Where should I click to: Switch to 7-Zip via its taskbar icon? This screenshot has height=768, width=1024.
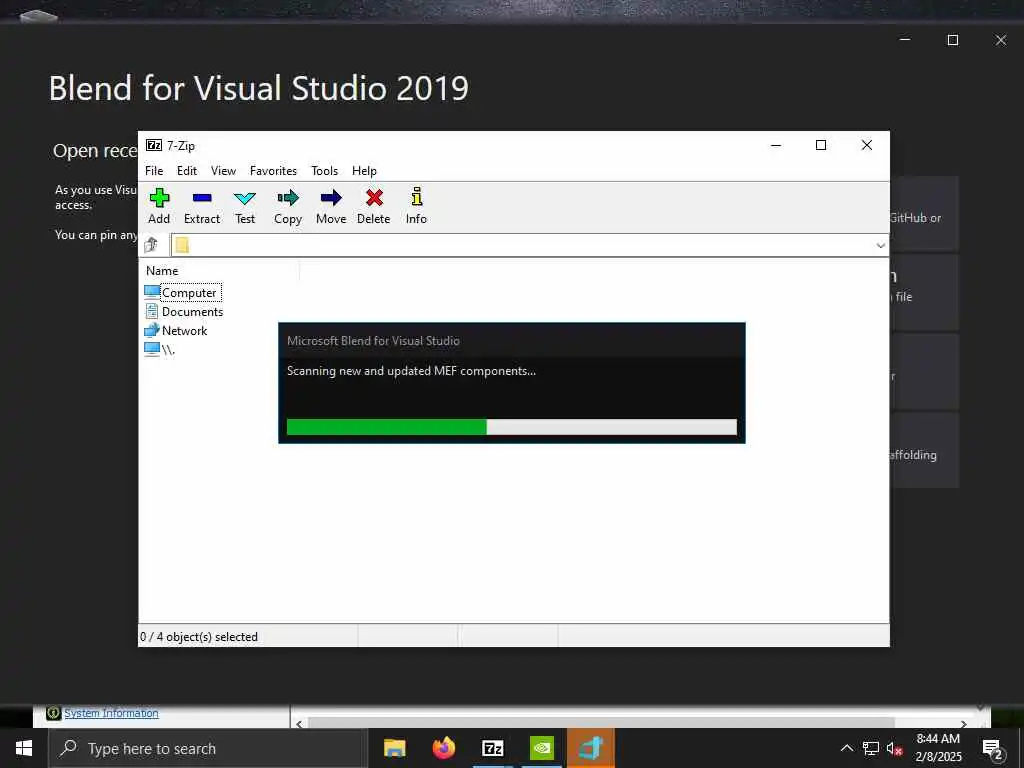point(492,748)
